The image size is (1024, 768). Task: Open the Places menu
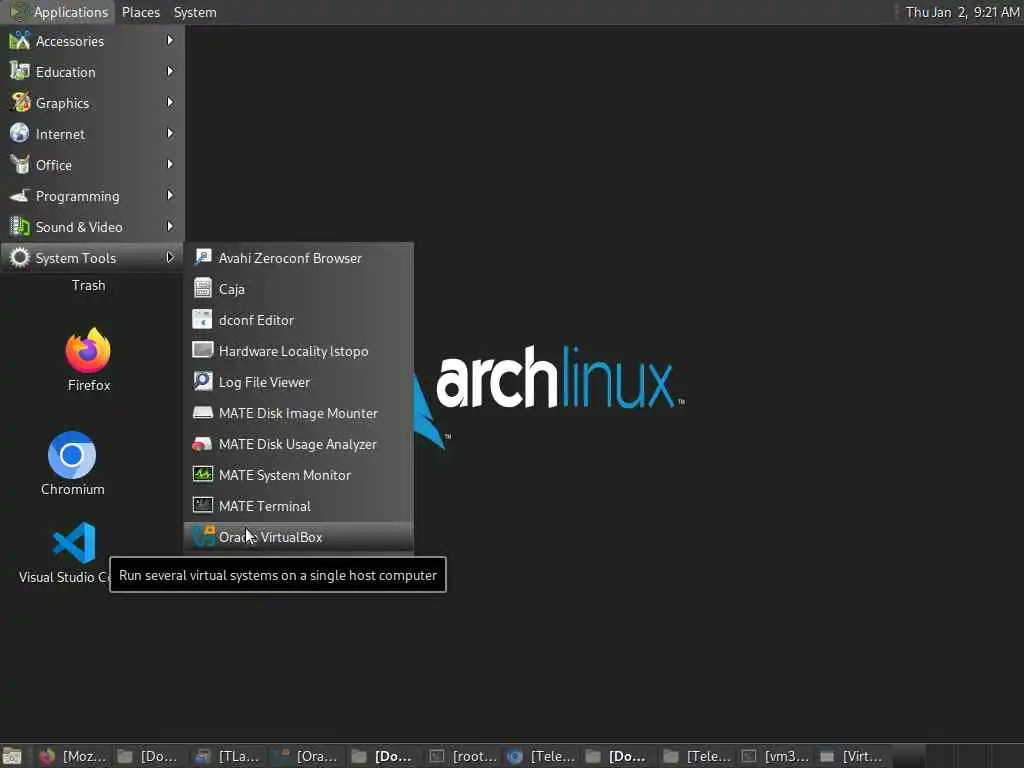point(140,12)
